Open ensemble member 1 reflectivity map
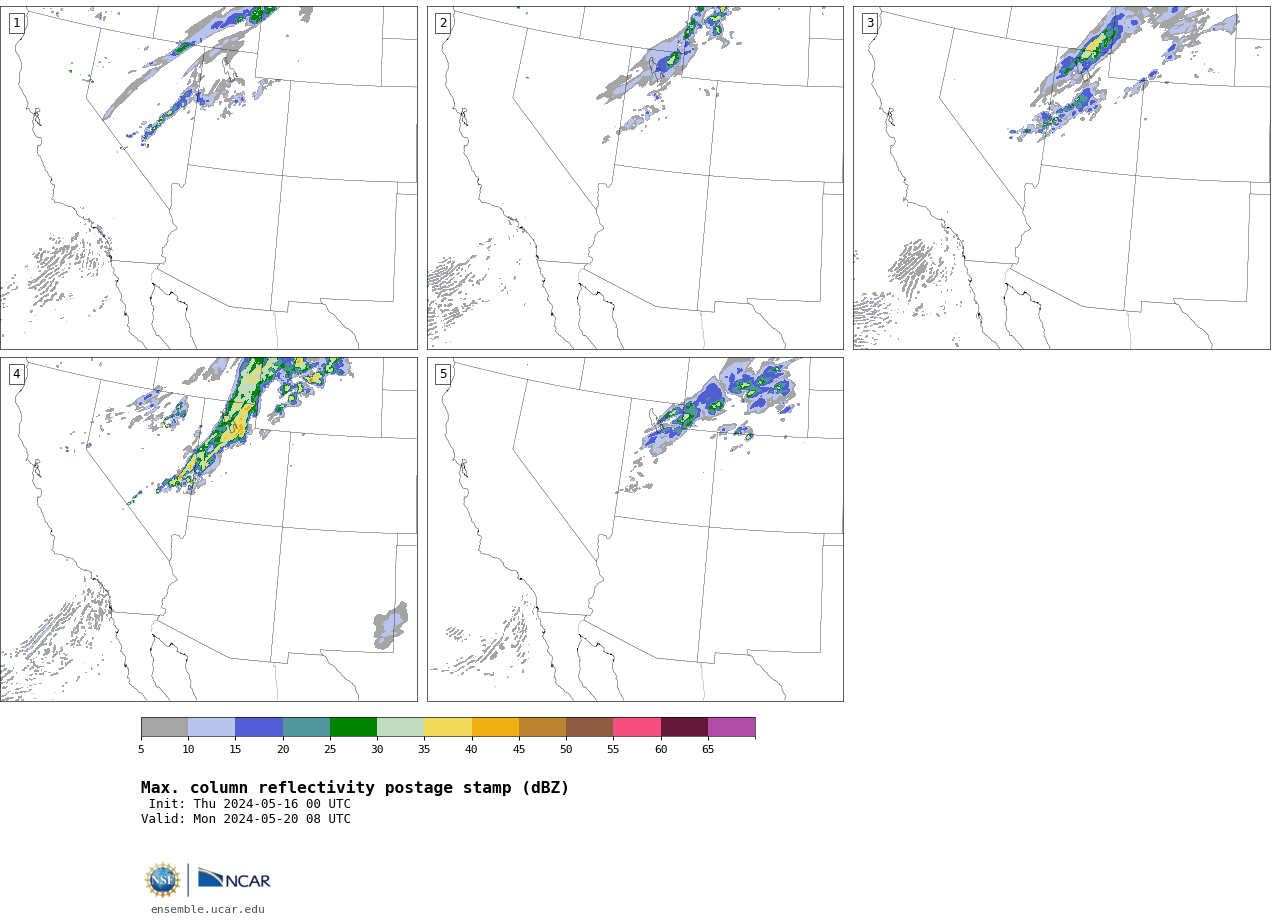Screen dimensions: 1280x920 209,178
